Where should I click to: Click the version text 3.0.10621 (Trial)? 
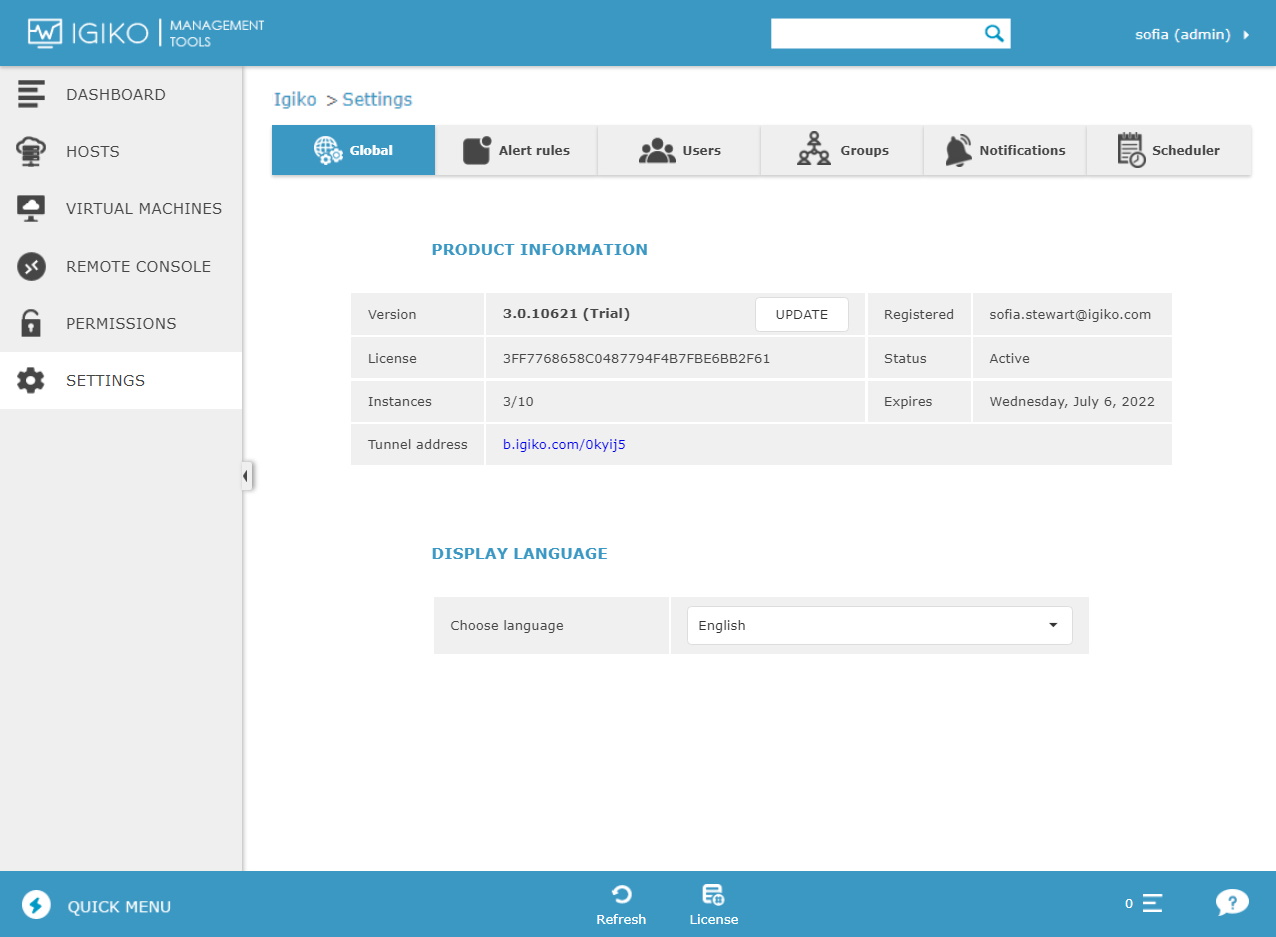coord(566,313)
